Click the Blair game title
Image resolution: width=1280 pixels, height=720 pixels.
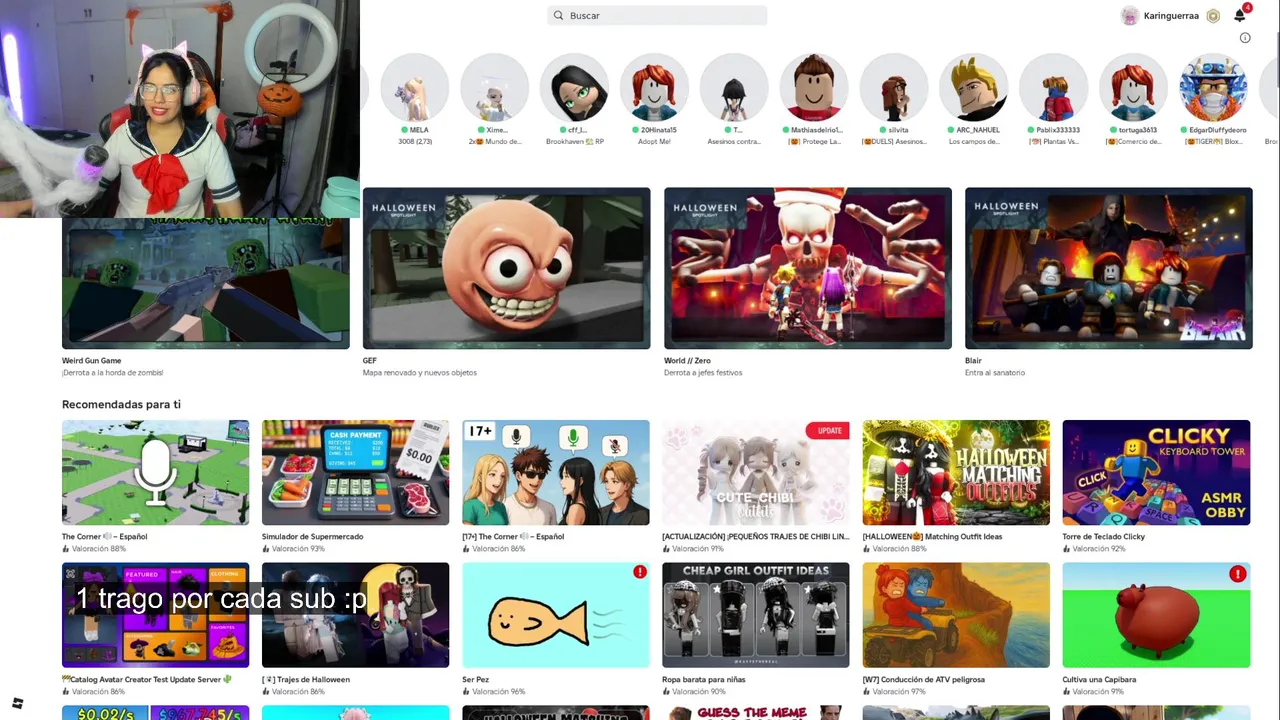tap(973, 360)
